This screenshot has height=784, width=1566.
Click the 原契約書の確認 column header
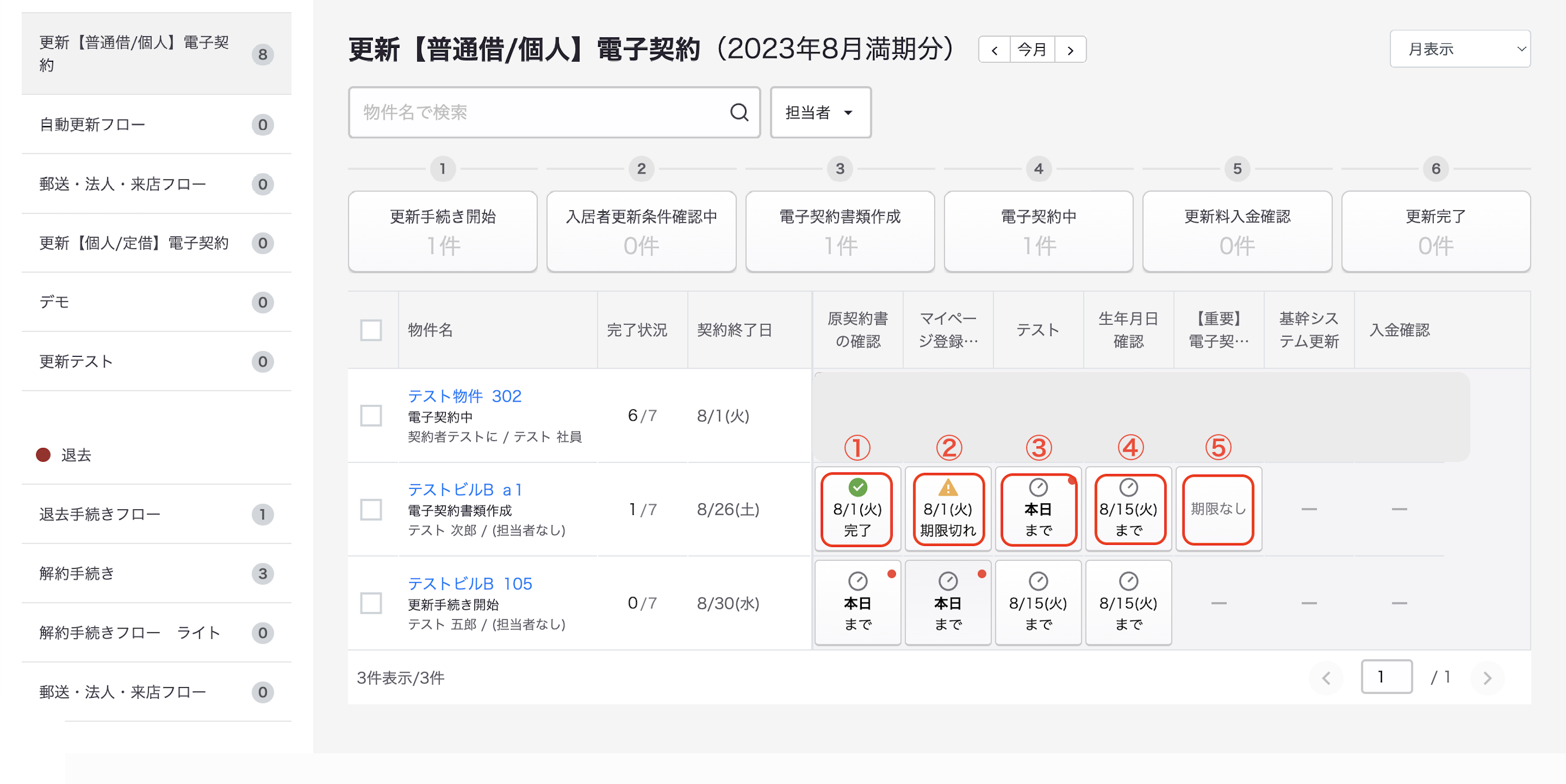(857, 330)
